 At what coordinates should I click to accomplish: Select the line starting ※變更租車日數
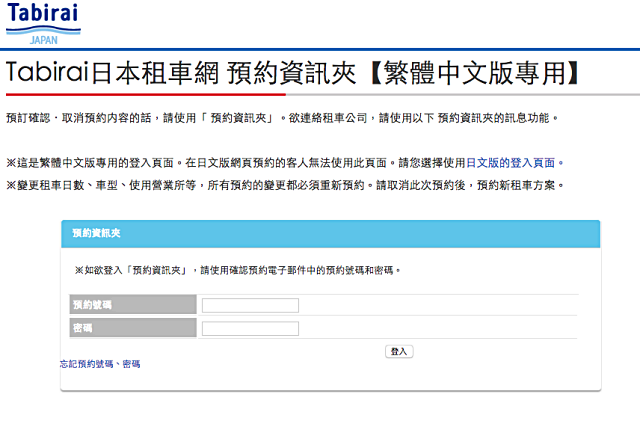tap(285, 185)
